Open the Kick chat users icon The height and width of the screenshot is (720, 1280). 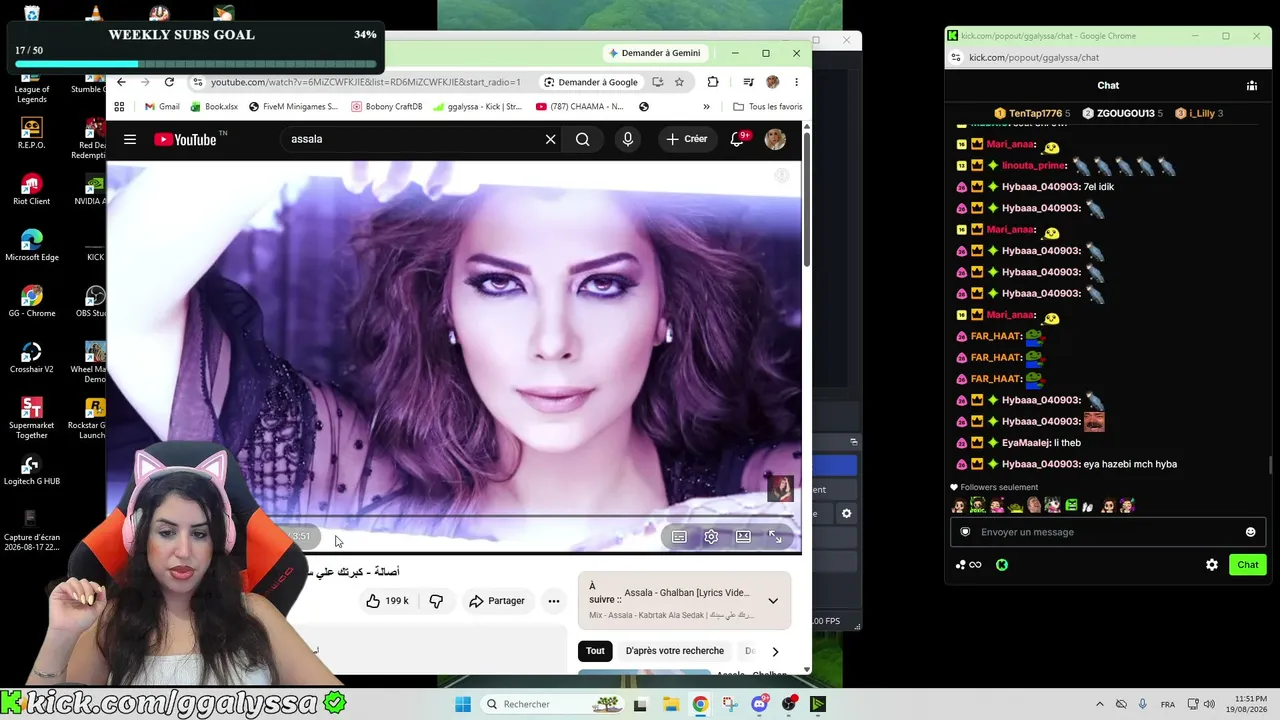[x=1251, y=86]
